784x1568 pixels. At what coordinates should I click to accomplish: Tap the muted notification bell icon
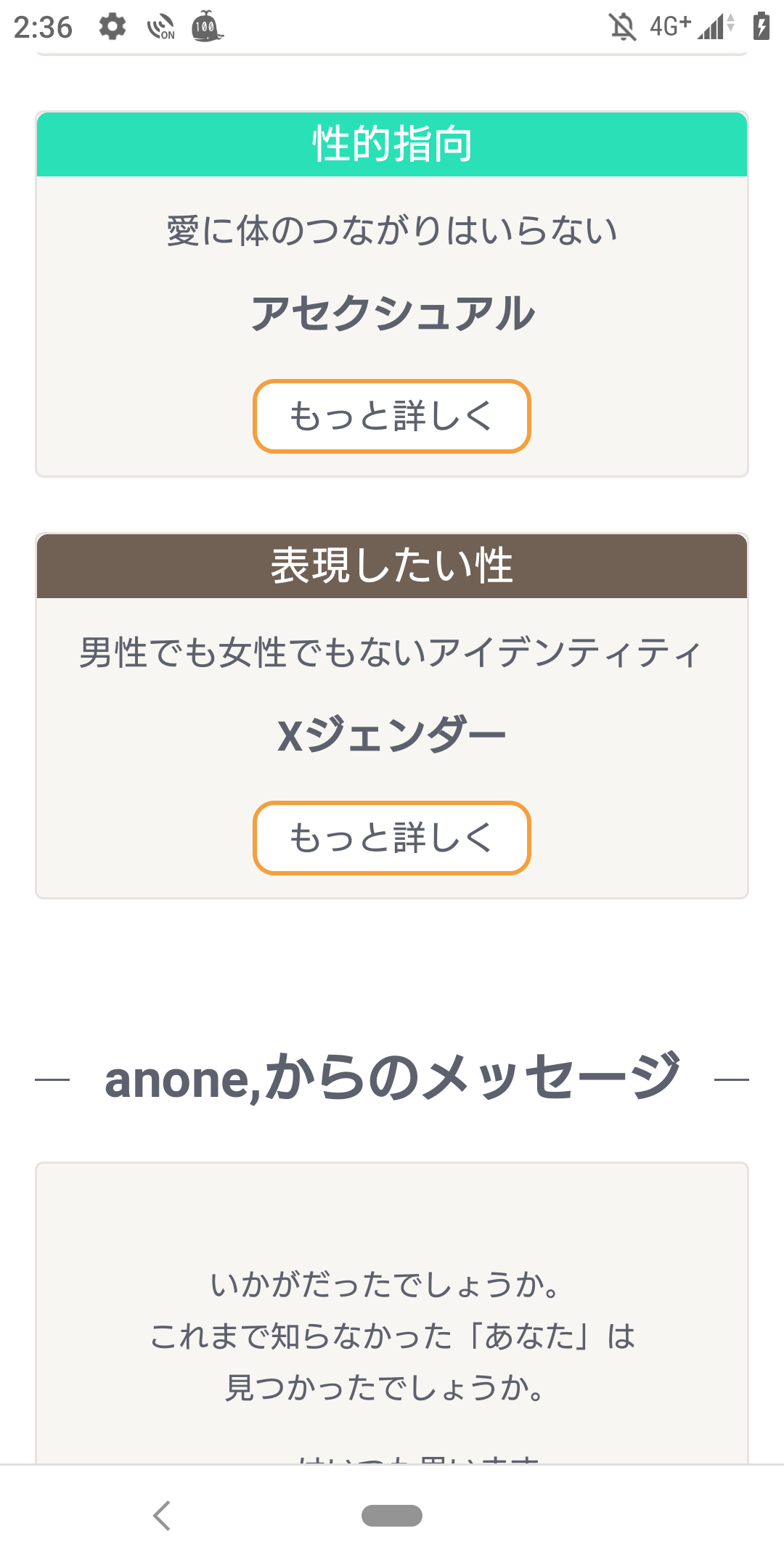click(622, 28)
